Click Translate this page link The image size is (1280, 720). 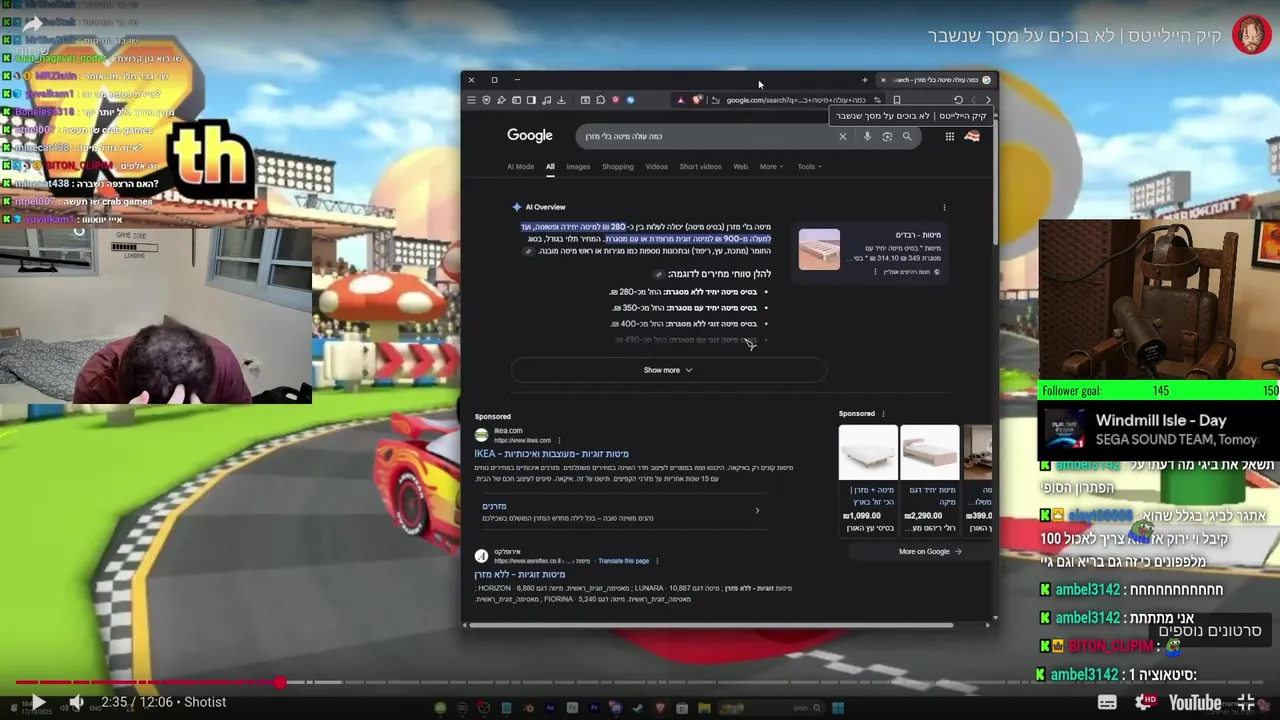tap(623, 561)
